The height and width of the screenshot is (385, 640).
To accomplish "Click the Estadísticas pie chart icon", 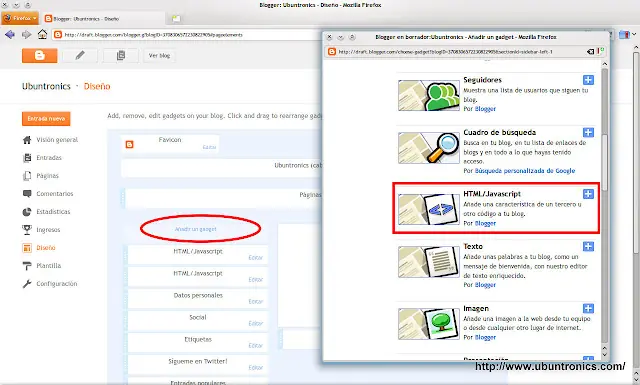I will point(27,212).
